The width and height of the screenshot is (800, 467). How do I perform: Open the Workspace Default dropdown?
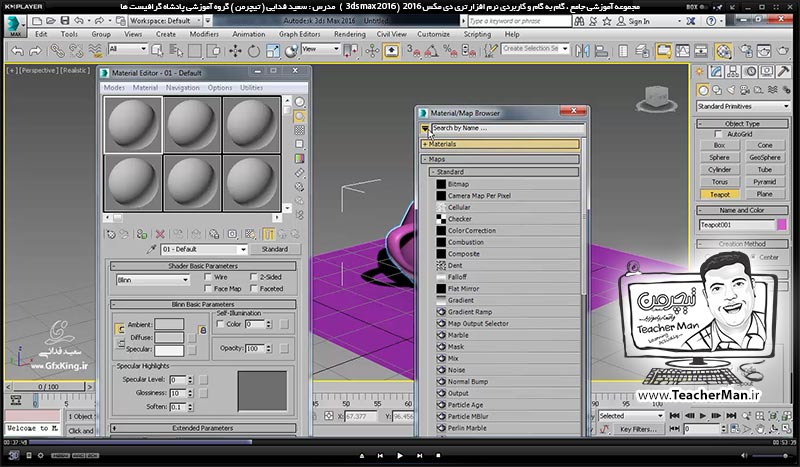pyautogui.click(x=165, y=20)
